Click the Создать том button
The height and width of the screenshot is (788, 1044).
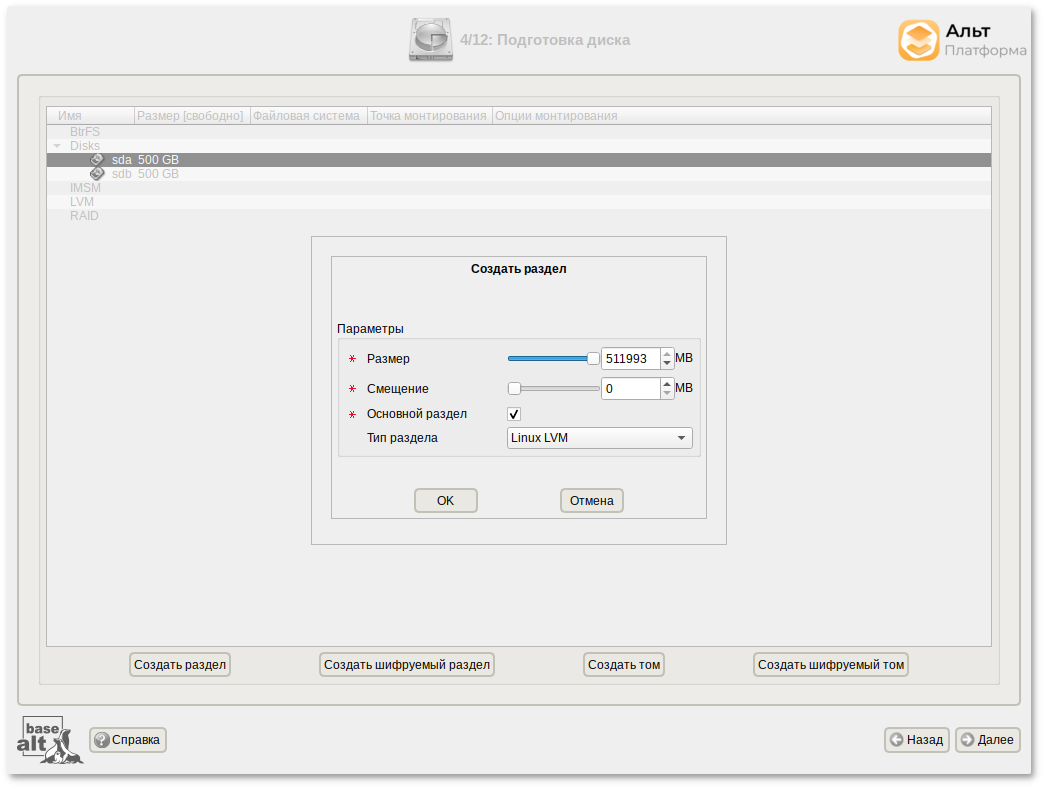click(623, 664)
